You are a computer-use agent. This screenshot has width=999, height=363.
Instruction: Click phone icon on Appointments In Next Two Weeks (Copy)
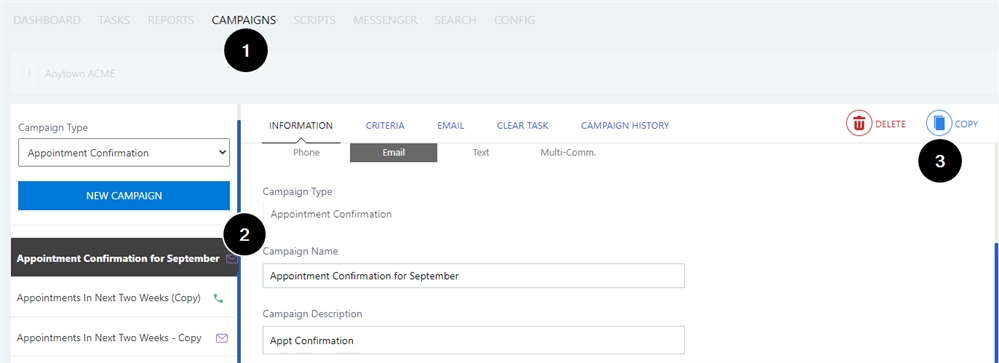(219, 297)
